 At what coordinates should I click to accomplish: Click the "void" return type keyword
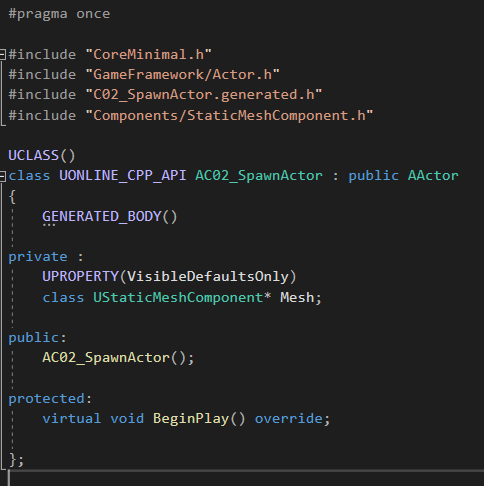(127, 419)
